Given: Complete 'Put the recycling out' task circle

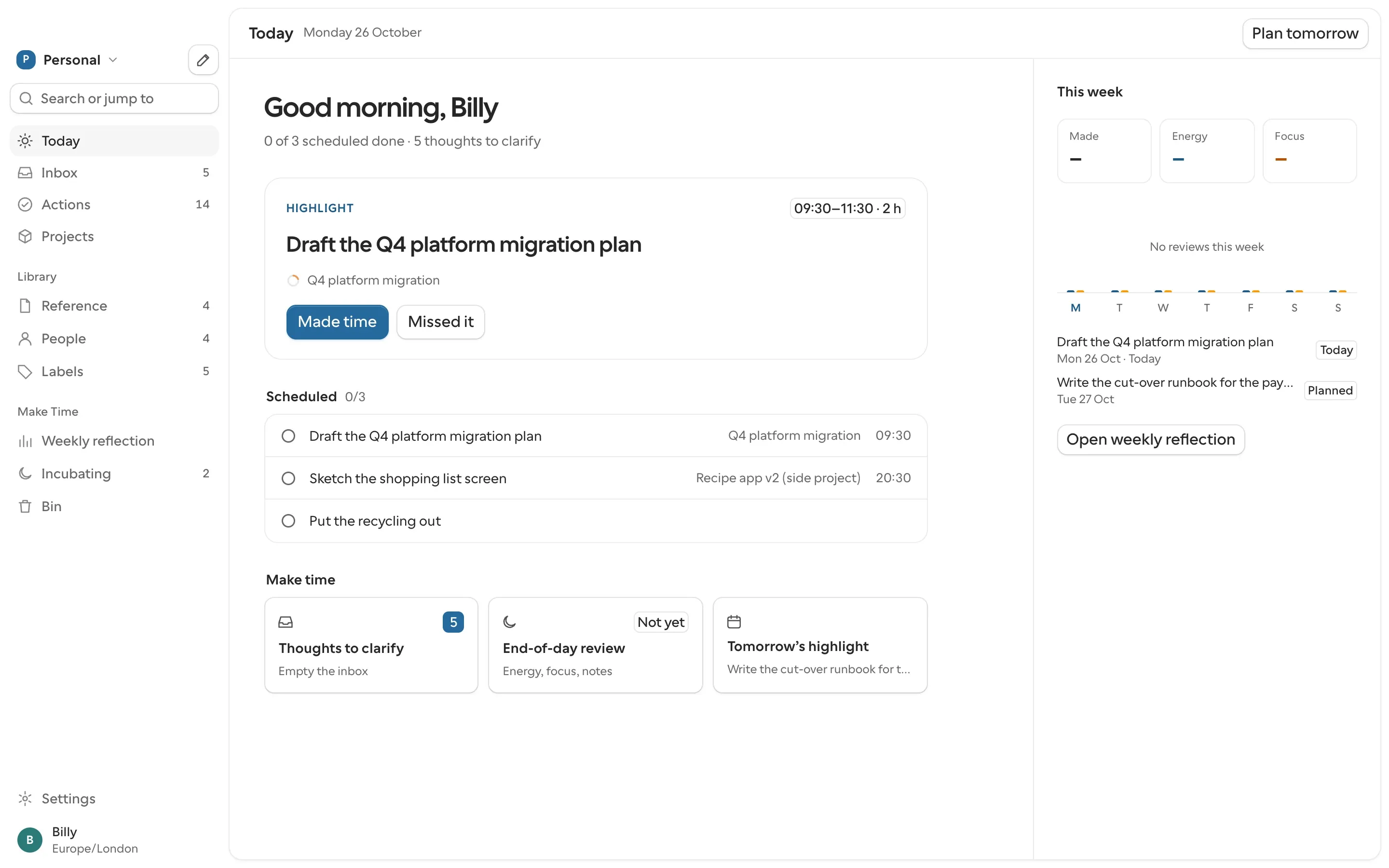Looking at the screenshot, I should (x=289, y=521).
